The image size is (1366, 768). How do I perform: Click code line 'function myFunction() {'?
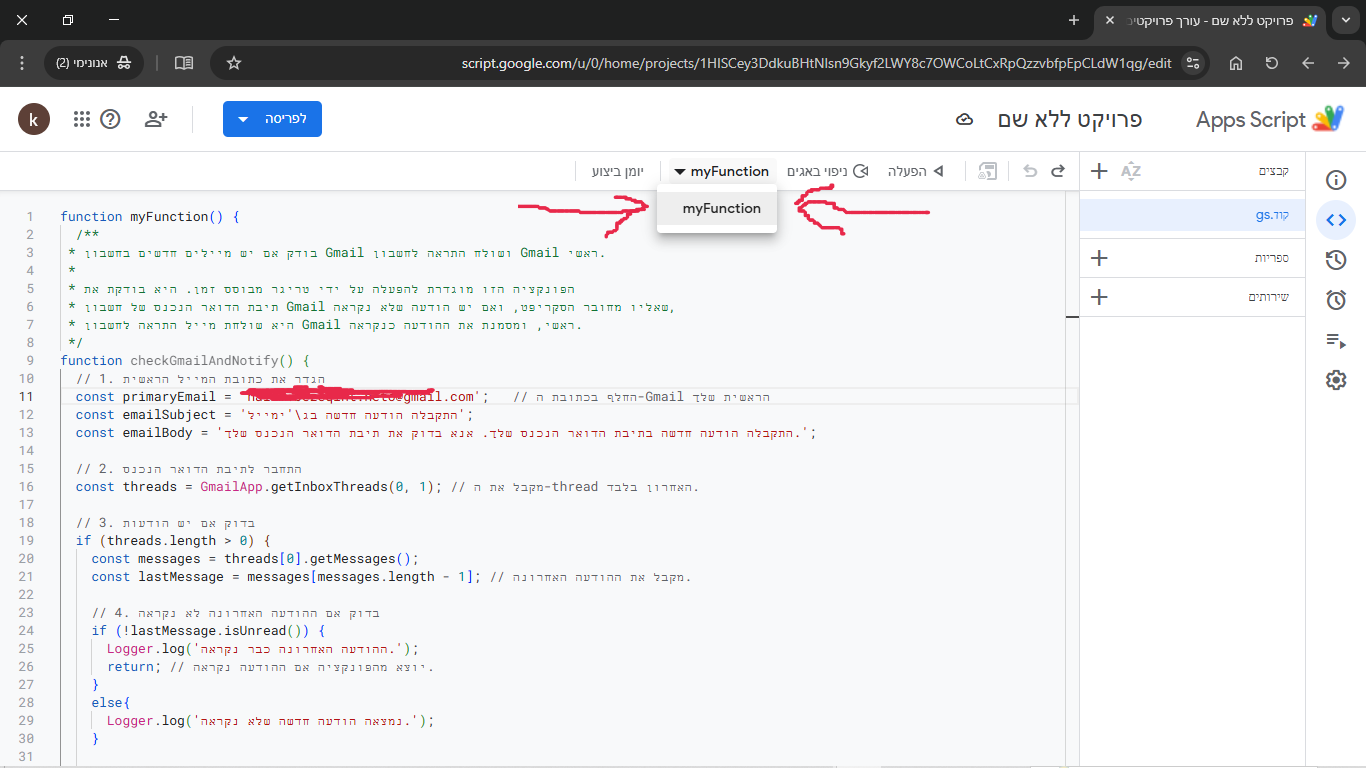click(150, 216)
